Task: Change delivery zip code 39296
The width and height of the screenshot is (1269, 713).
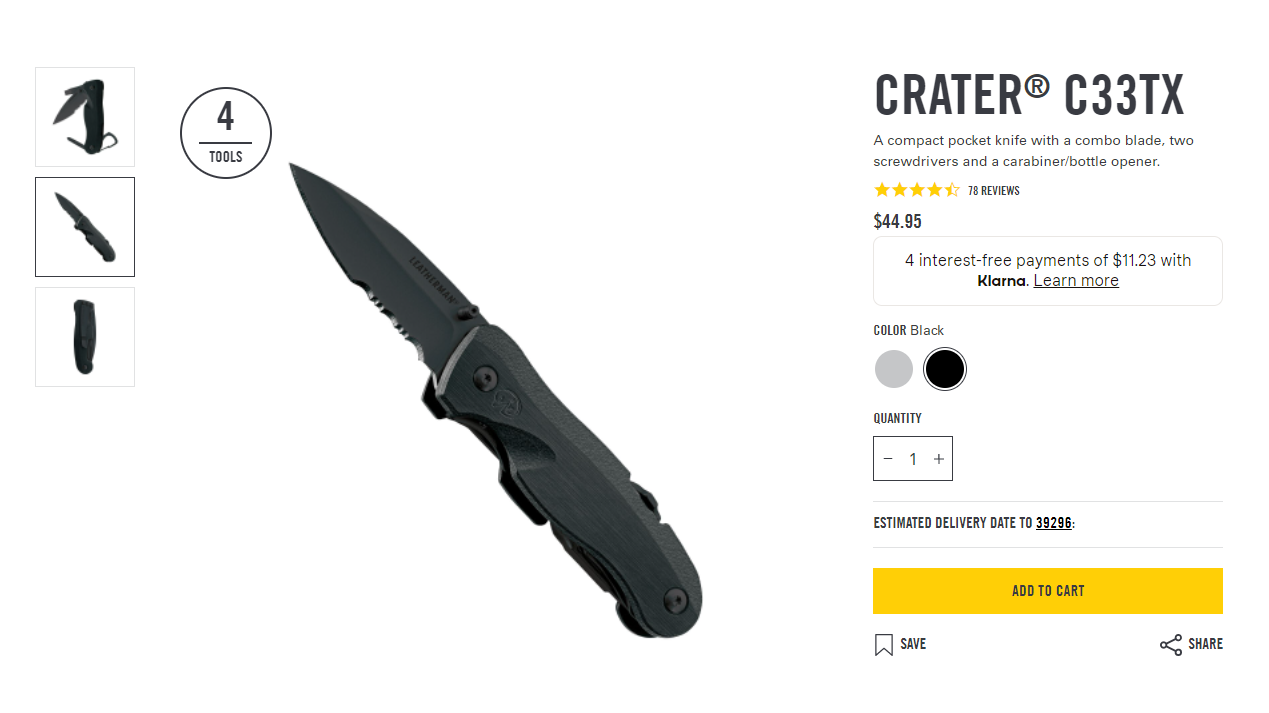Action: [x=1053, y=523]
